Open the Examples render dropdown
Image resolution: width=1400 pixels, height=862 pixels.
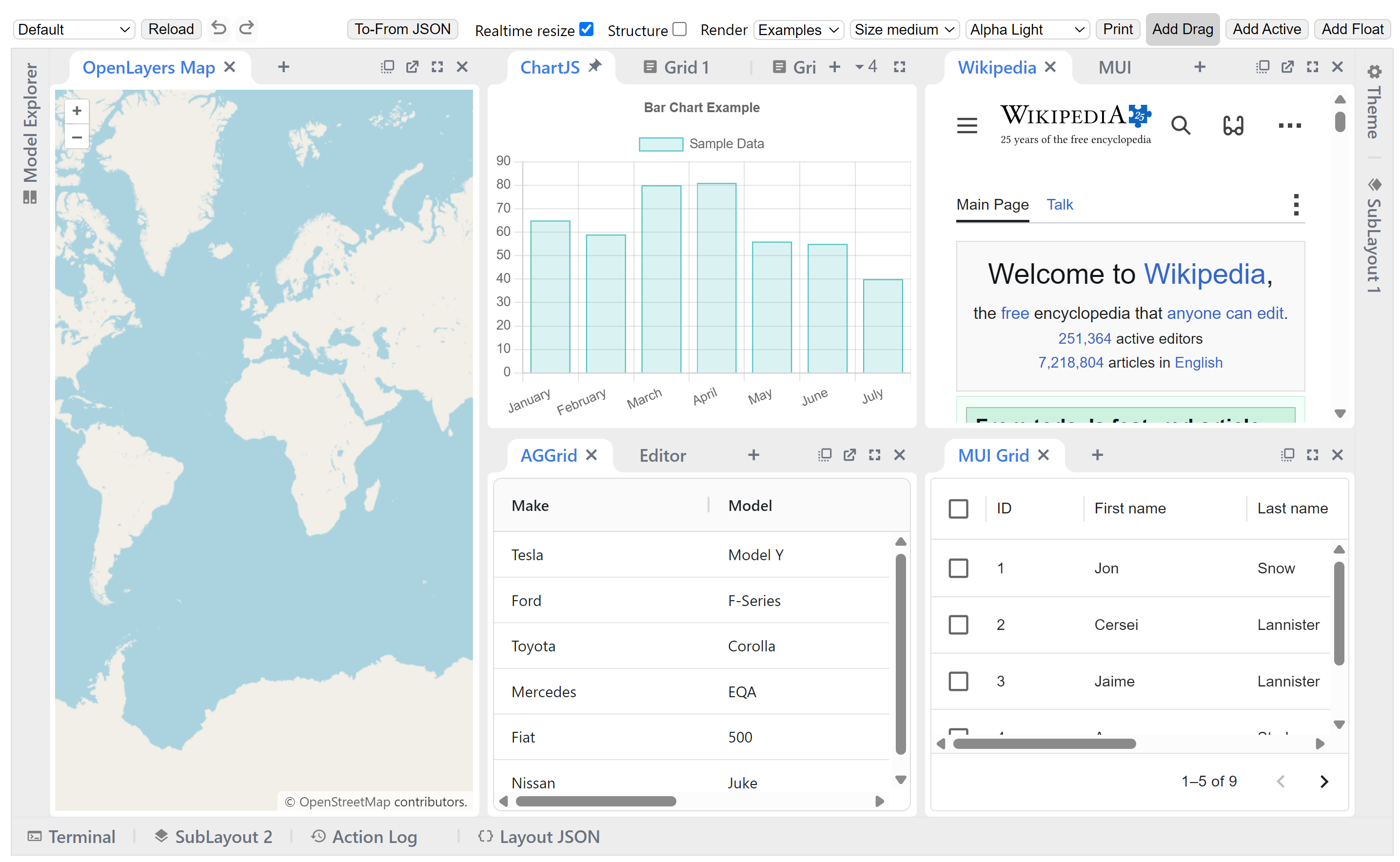[x=798, y=29]
